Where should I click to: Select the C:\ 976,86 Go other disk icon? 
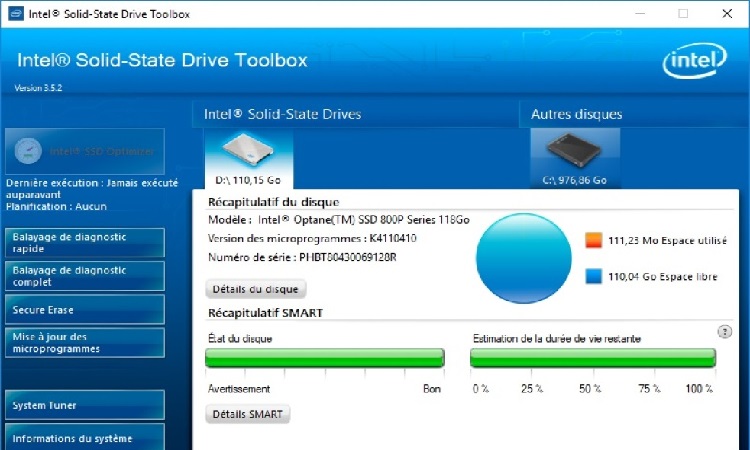(575, 159)
